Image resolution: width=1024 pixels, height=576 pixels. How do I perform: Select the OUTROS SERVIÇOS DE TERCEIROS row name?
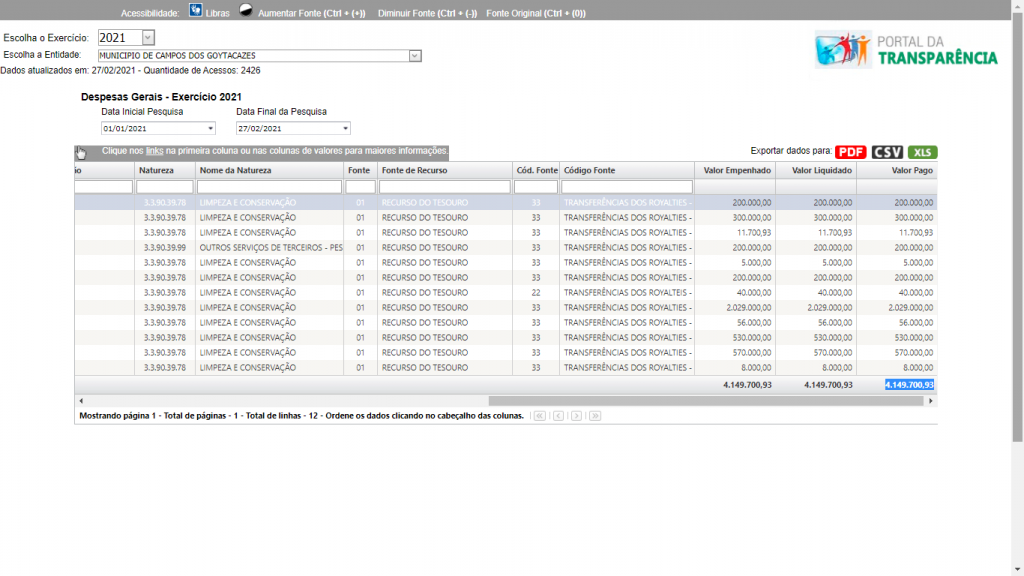271,248
